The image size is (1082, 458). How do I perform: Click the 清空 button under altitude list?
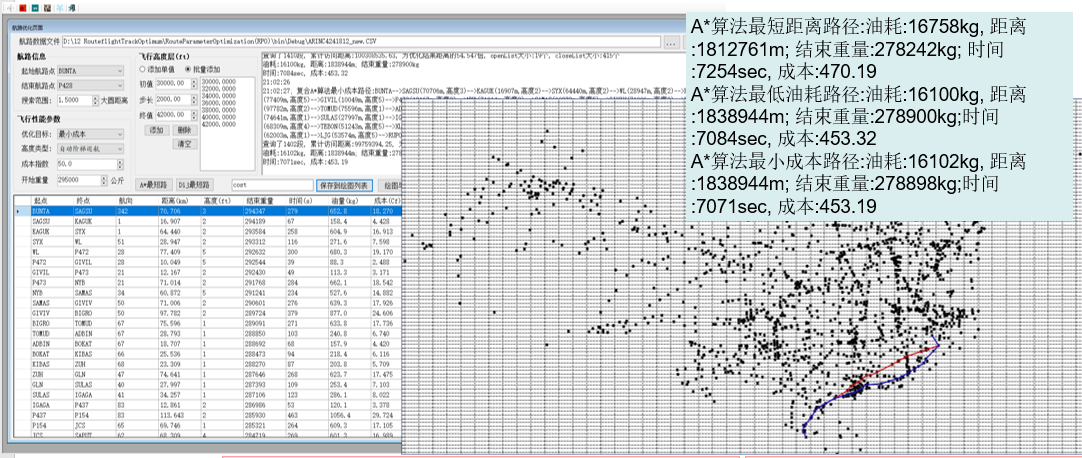click(184, 144)
